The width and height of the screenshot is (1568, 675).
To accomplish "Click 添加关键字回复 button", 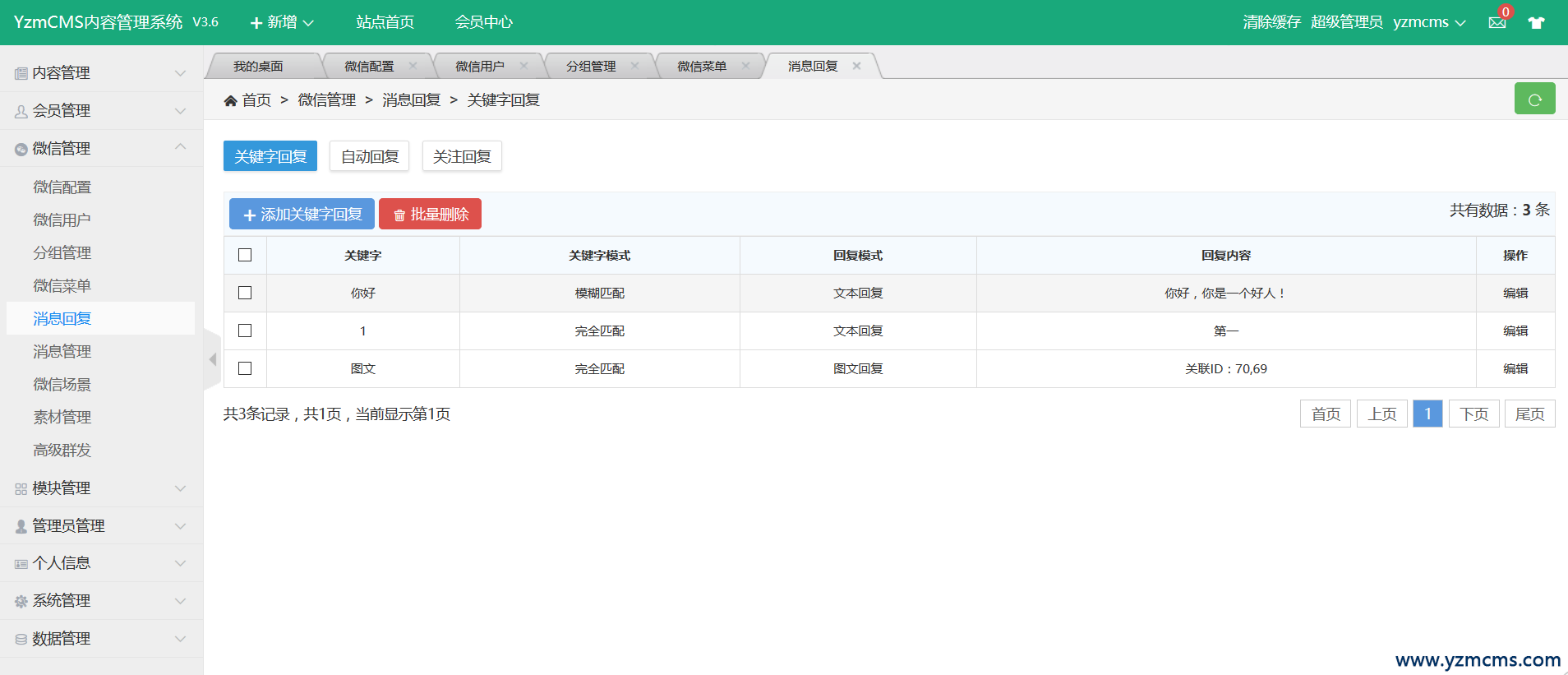I will 302,214.
